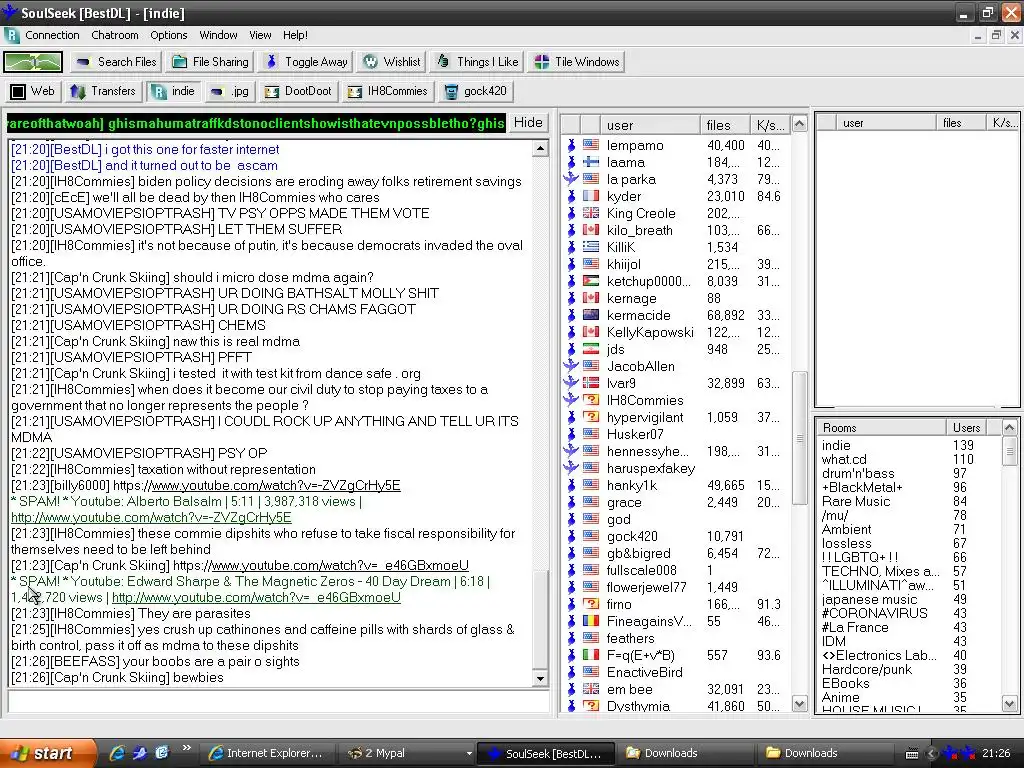Click the flag icon next to kyder
Image resolution: width=1024 pixels, height=768 pixels.
pos(591,196)
